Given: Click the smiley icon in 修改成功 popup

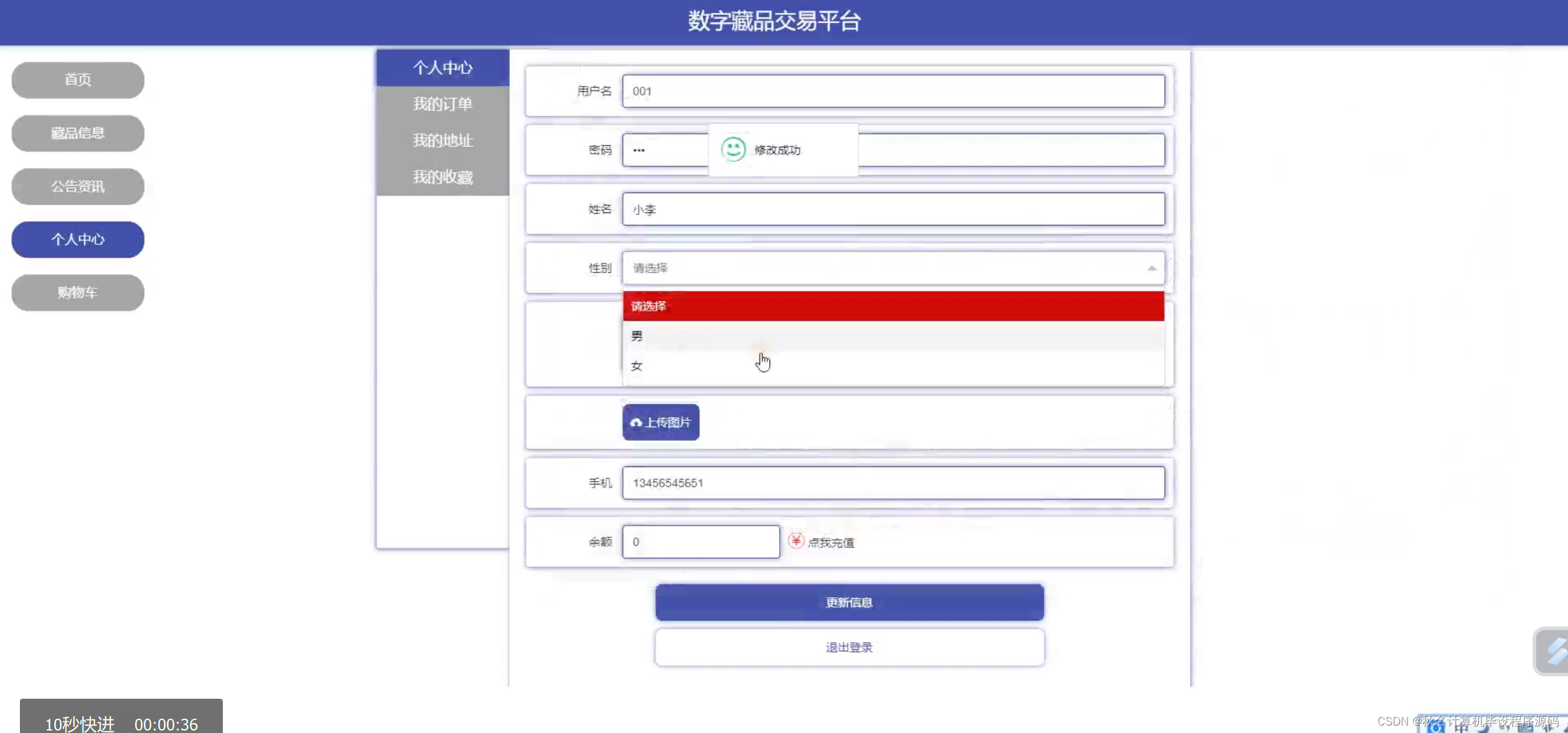Looking at the screenshot, I should click(x=733, y=149).
